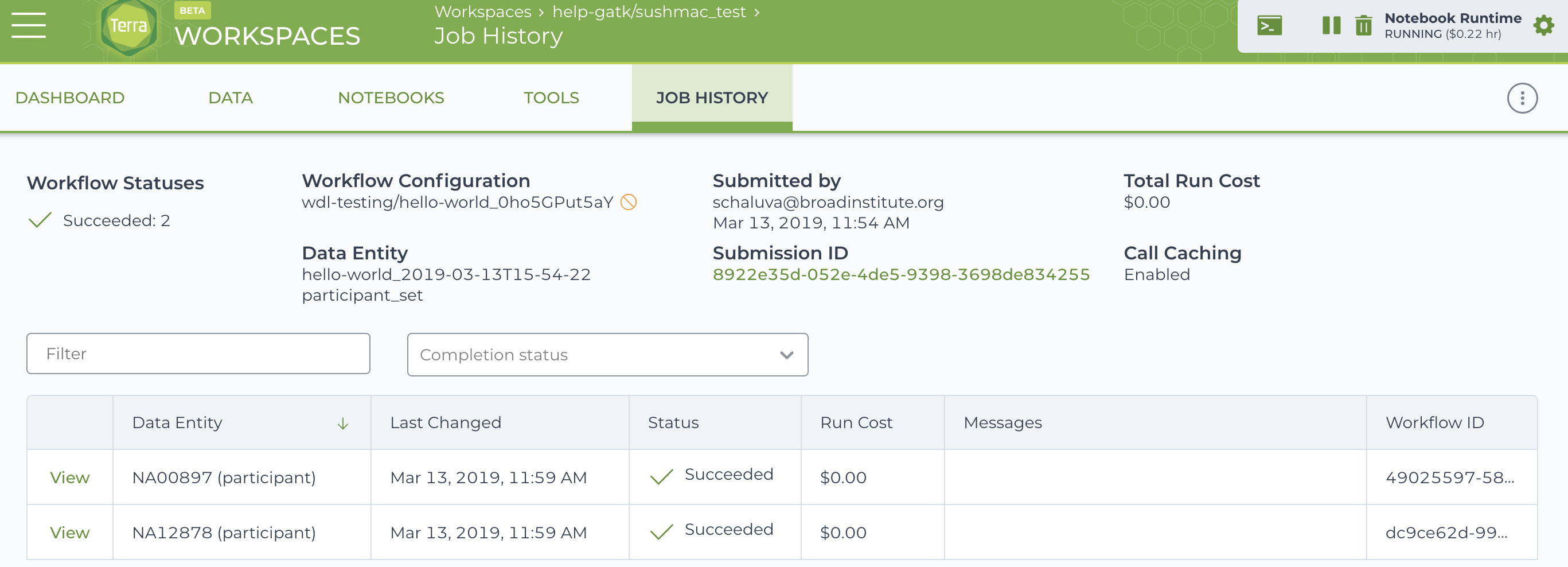Open help-gatk/sushmac_test breadcrumb link
This screenshot has height=567, width=1568.
tap(649, 11)
